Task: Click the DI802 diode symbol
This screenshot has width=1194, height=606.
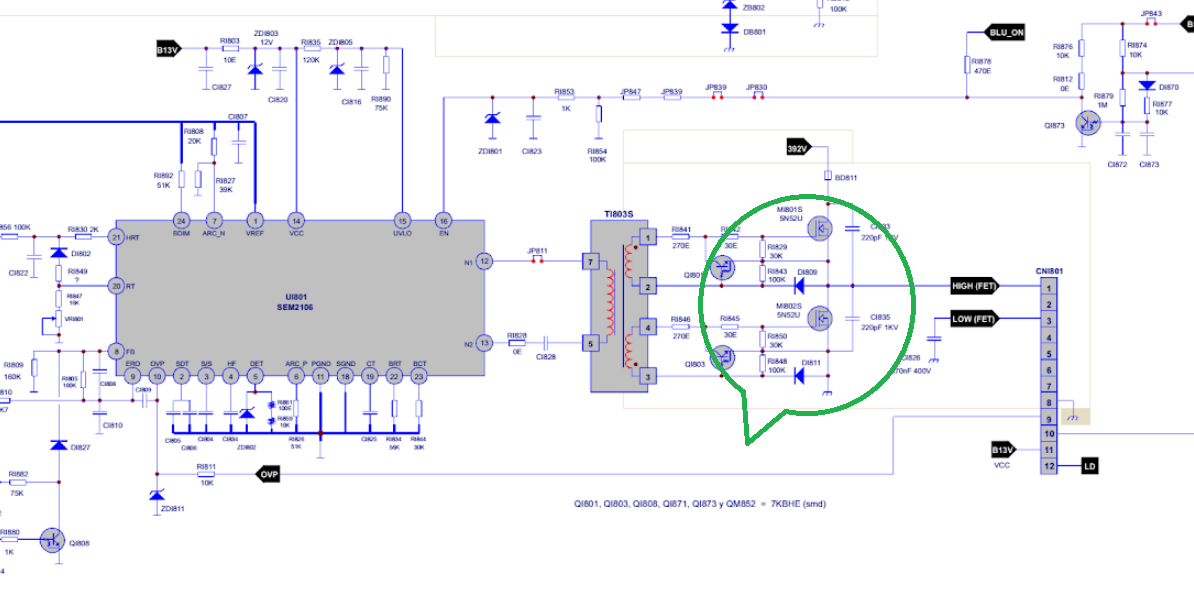Action: [59, 254]
